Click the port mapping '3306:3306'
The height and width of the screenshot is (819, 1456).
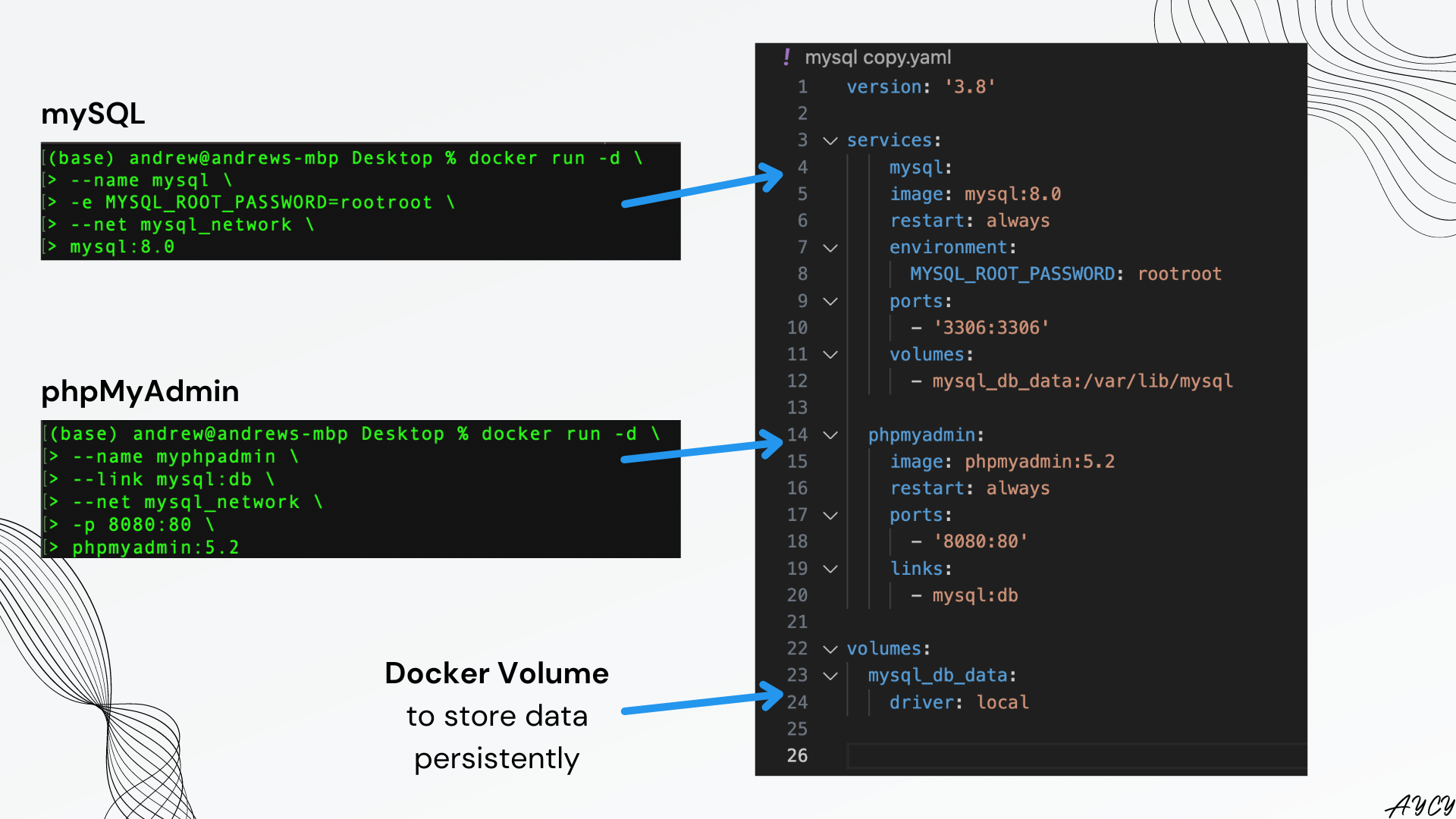(991, 328)
